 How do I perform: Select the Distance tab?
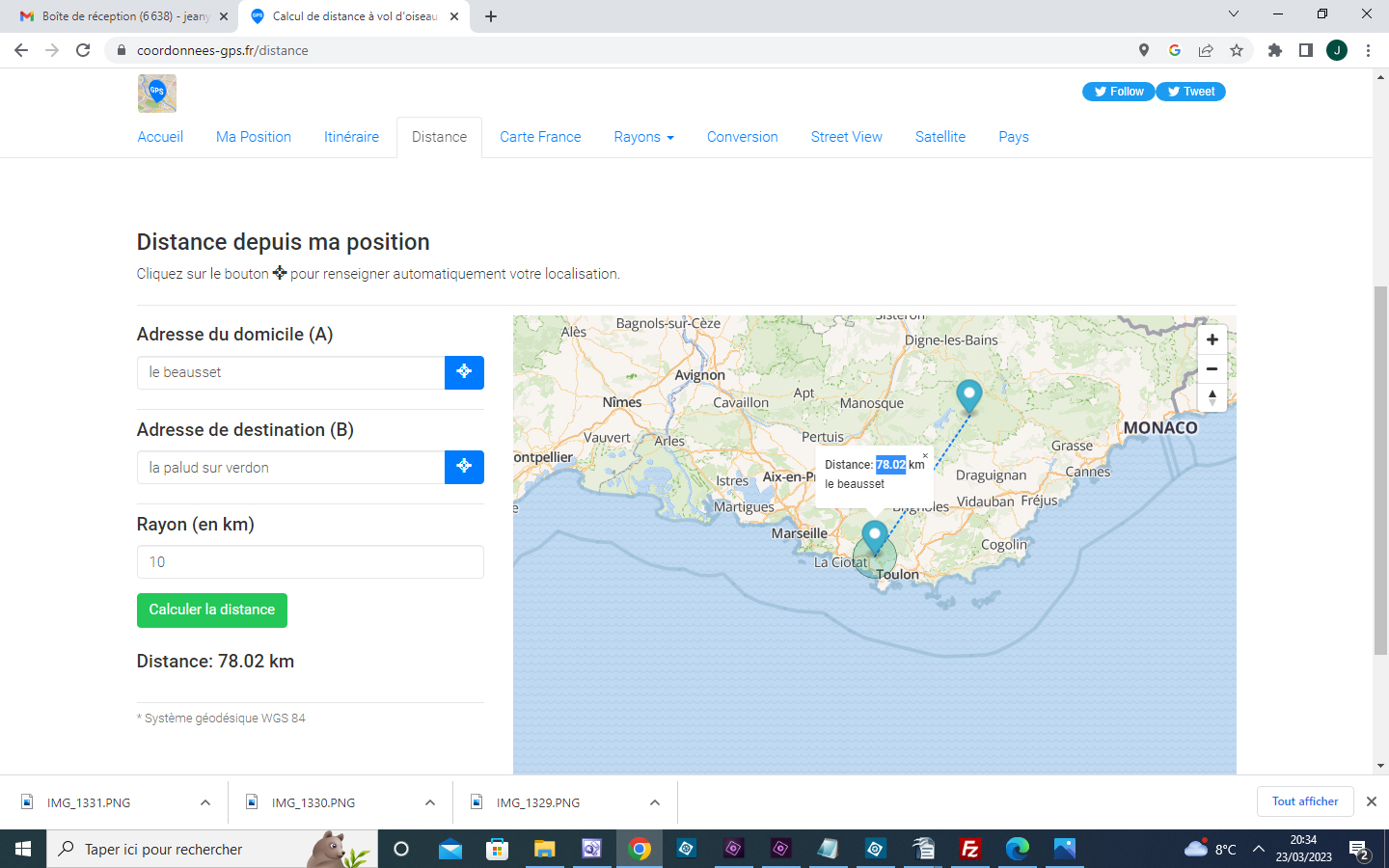point(439,137)
